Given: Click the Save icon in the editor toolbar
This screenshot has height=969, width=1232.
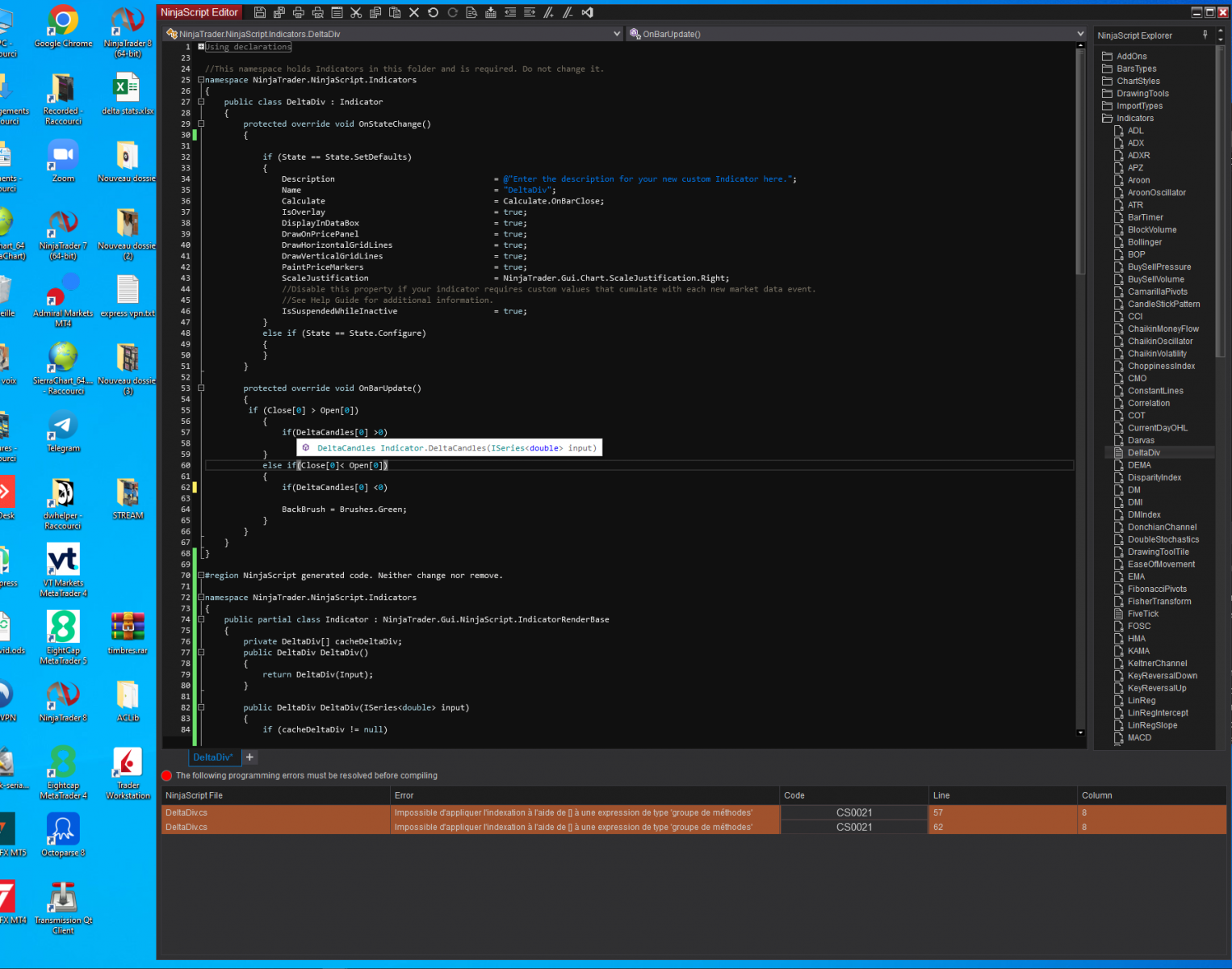Looking at the screenshot, I should pos(259,12).
